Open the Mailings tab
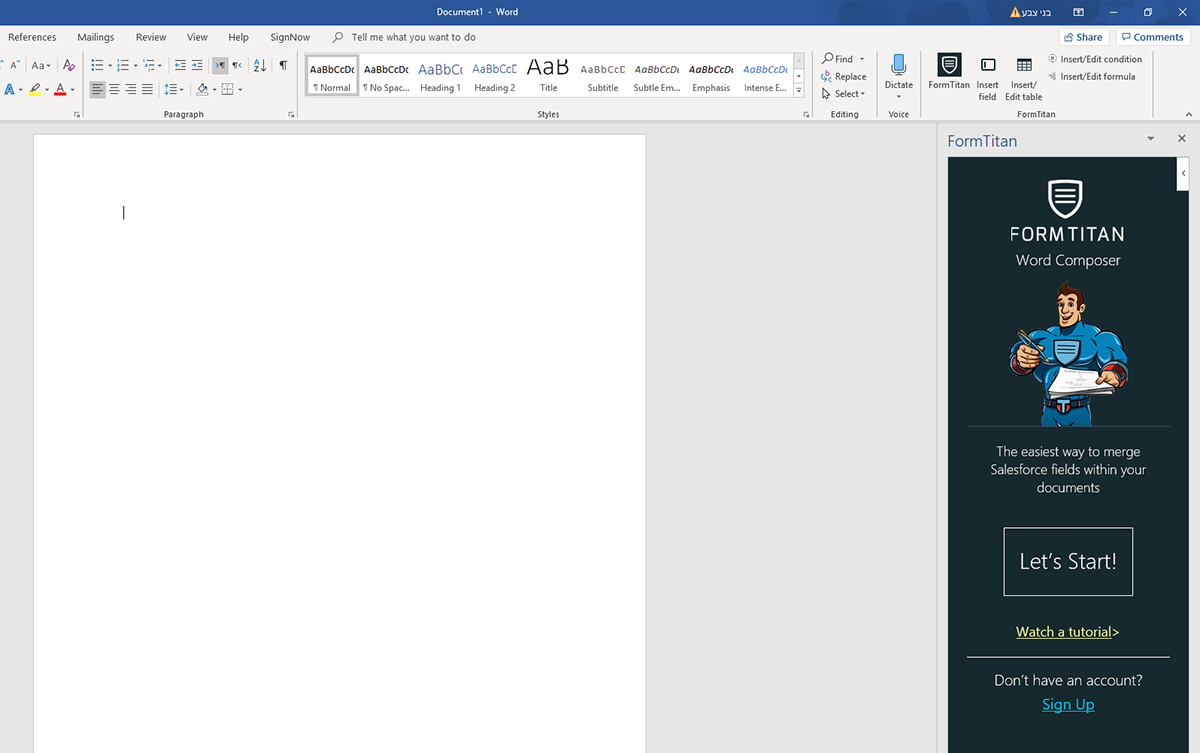The image size is (1200, 753). (96, 37)
